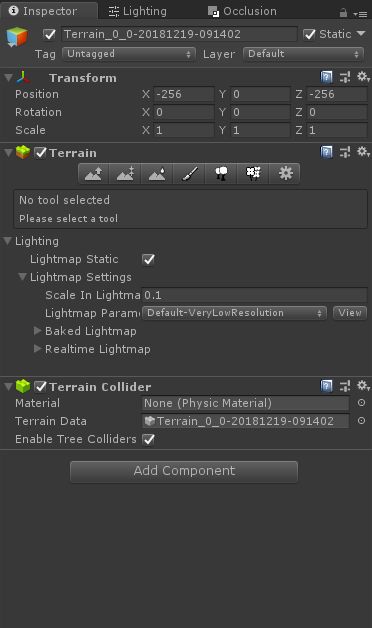This screenshot has width=372, height=628.
Task: Click View button for Lightmap Parameters
Action: (x=350, y=313)
